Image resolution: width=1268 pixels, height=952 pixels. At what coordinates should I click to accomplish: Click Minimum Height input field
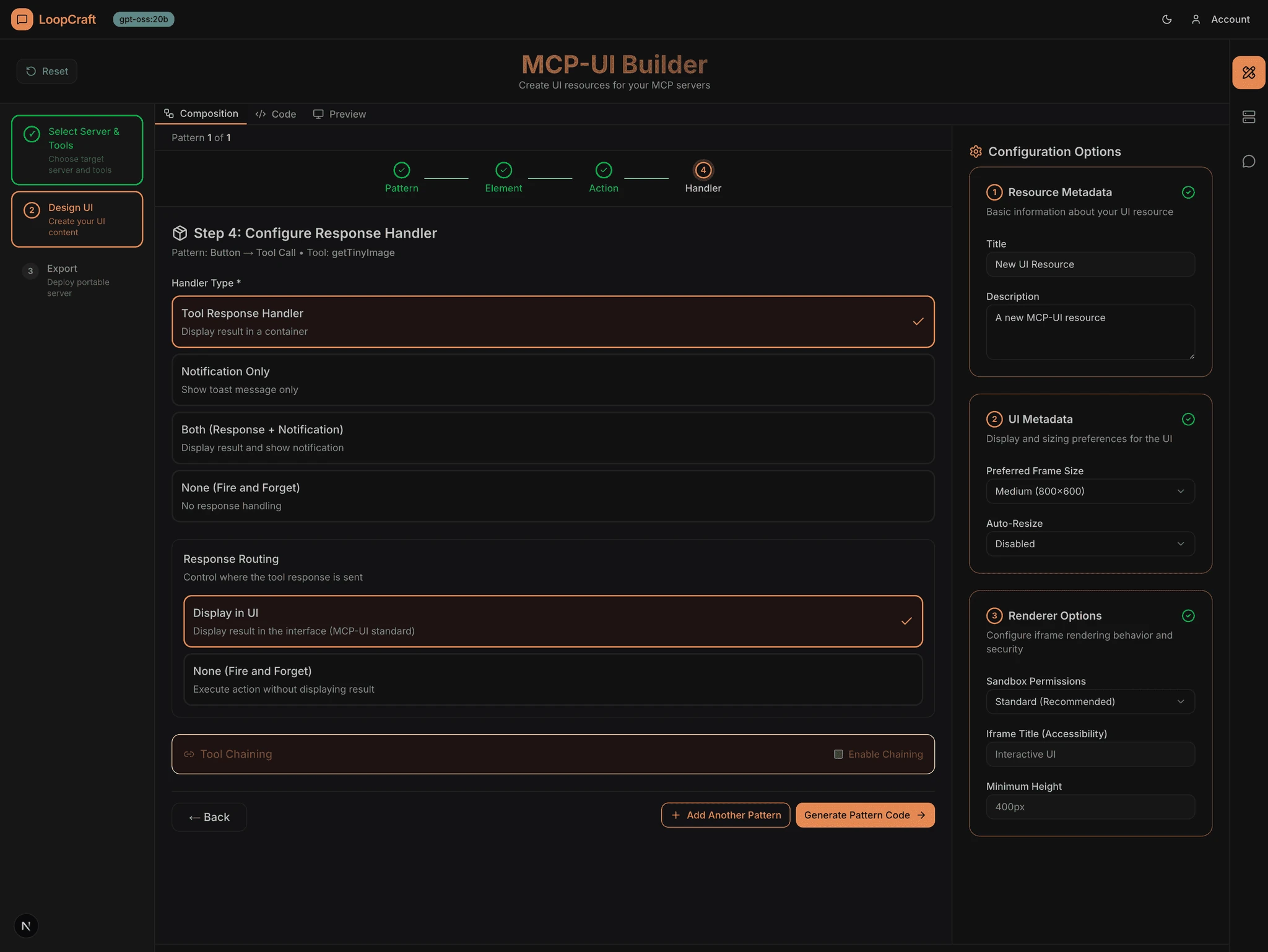pos(1090,807)
